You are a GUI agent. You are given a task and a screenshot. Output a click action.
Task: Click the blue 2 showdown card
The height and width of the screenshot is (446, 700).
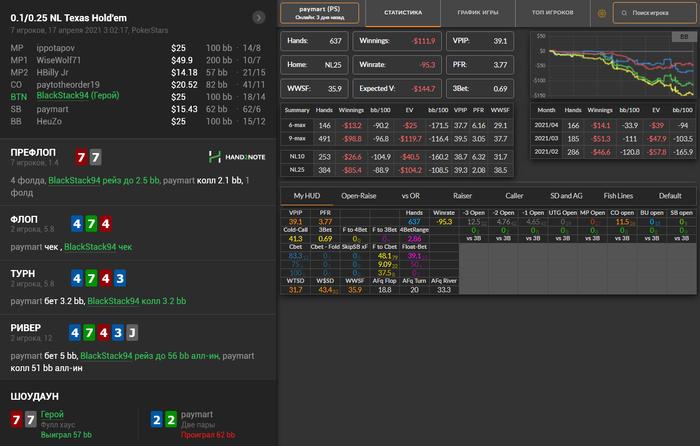(x=156, y=420)
